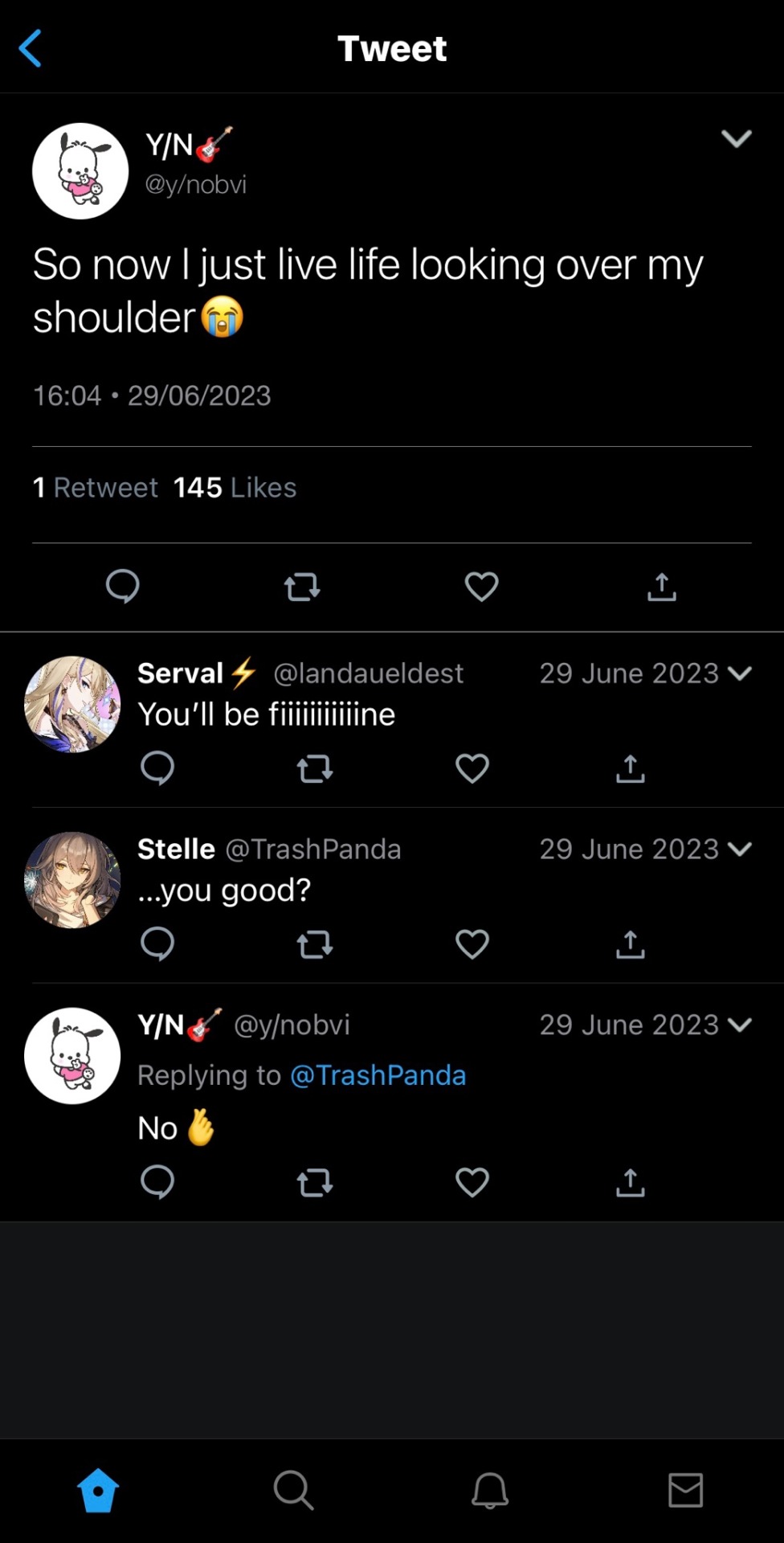Viewport: 784px width, 1543px height.
Task: View the 145 Likes list
Action: (x=235, y=488)
